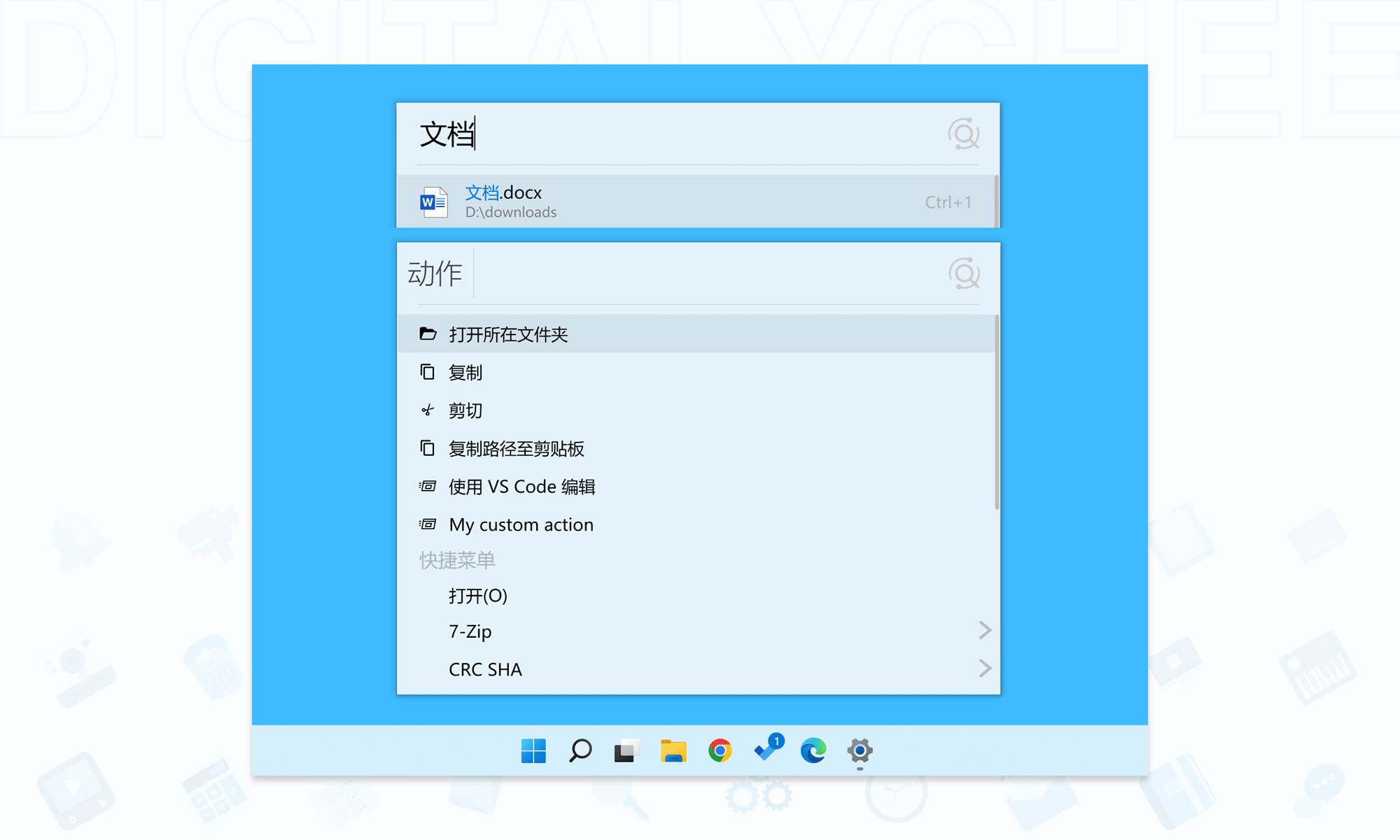Click the 打开所在文件夹 action entry

click(508, 335)
